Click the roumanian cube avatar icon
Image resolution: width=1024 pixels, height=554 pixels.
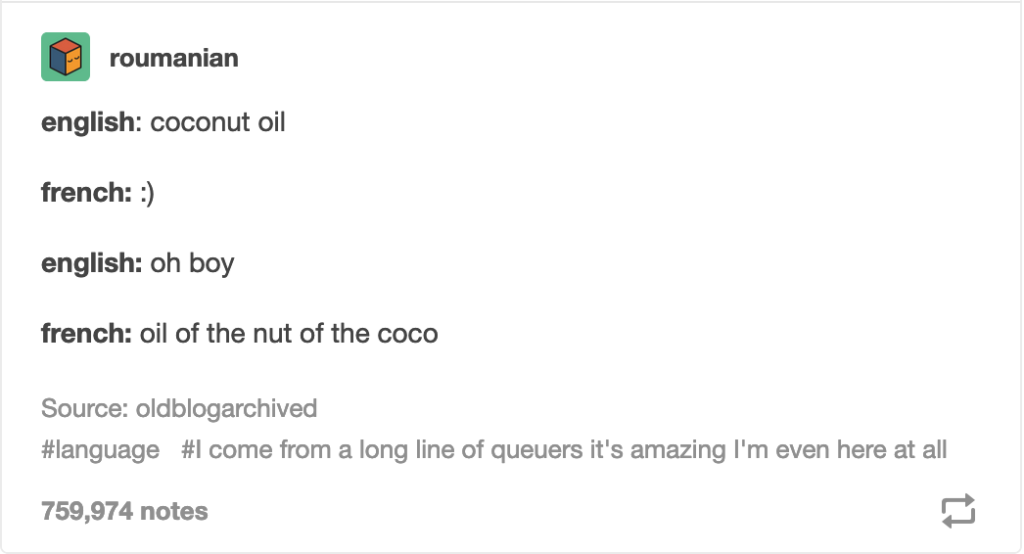point(65,57)
